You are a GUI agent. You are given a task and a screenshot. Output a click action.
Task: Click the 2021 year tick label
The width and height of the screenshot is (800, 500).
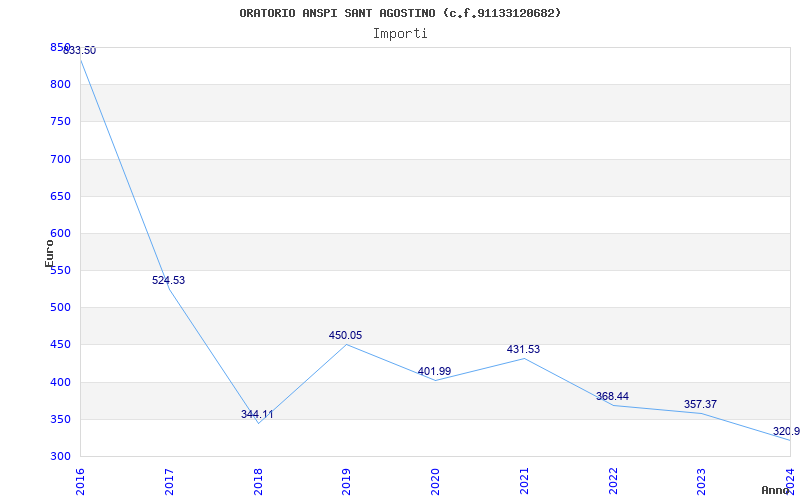[x=524, y=481]
